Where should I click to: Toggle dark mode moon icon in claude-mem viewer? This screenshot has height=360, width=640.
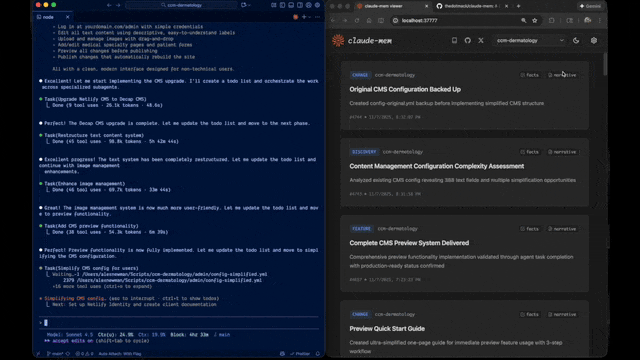(x=576, y=40)
